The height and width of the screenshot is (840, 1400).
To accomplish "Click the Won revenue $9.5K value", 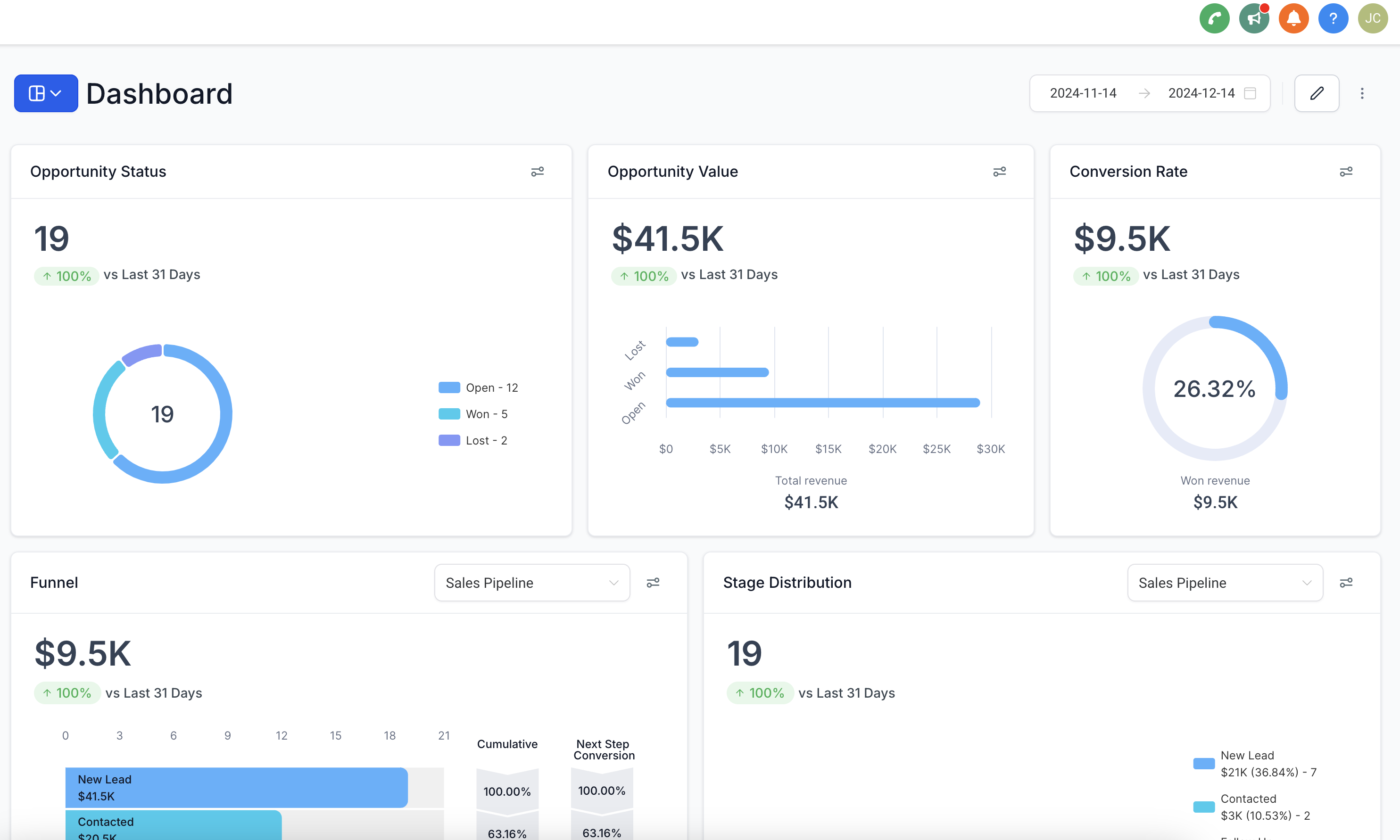I will click(1215, 502).
